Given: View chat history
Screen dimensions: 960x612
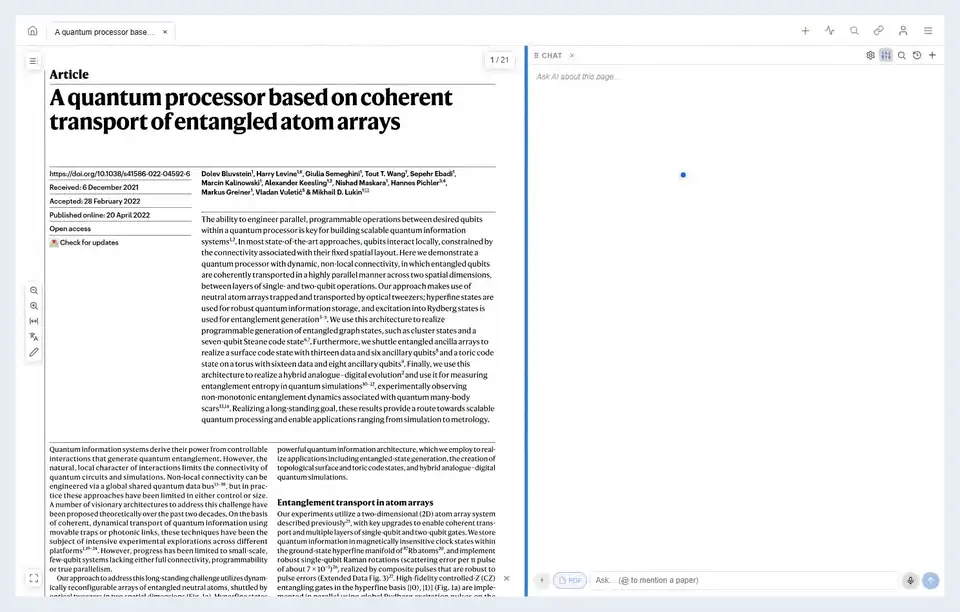Looking at the screenshot, I should (x=917, y=55).
